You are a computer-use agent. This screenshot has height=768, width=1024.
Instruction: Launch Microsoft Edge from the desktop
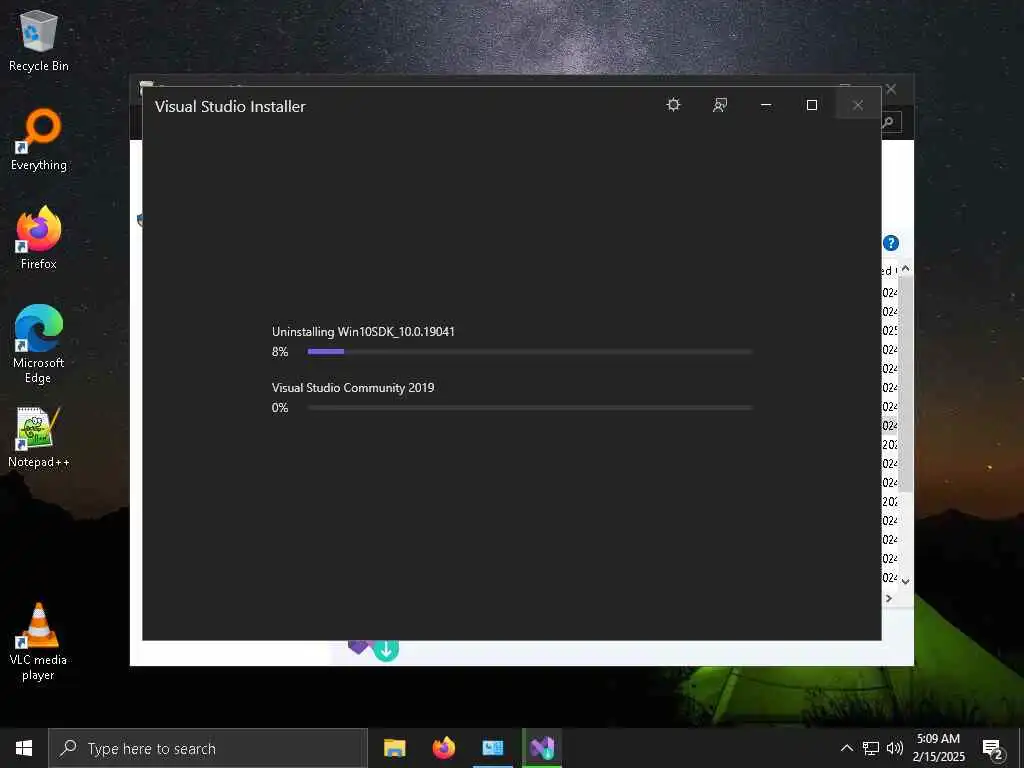point(39,344)
